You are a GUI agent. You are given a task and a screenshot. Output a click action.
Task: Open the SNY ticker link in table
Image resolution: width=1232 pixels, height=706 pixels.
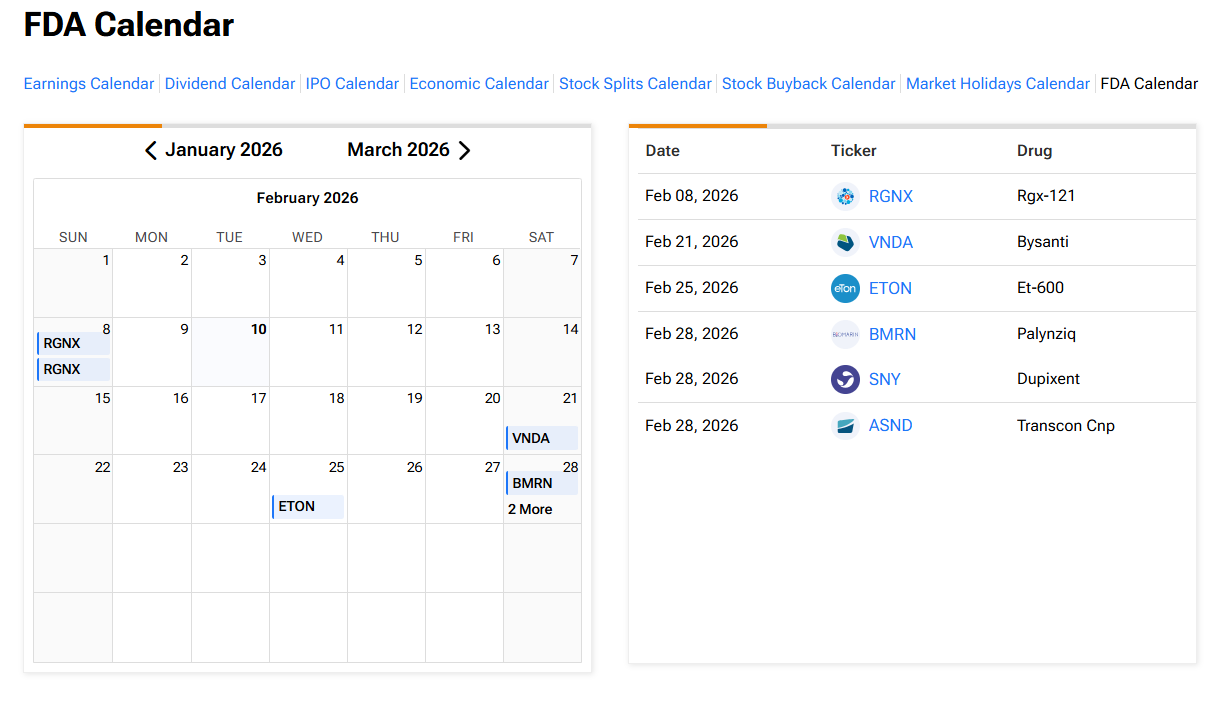885,379
